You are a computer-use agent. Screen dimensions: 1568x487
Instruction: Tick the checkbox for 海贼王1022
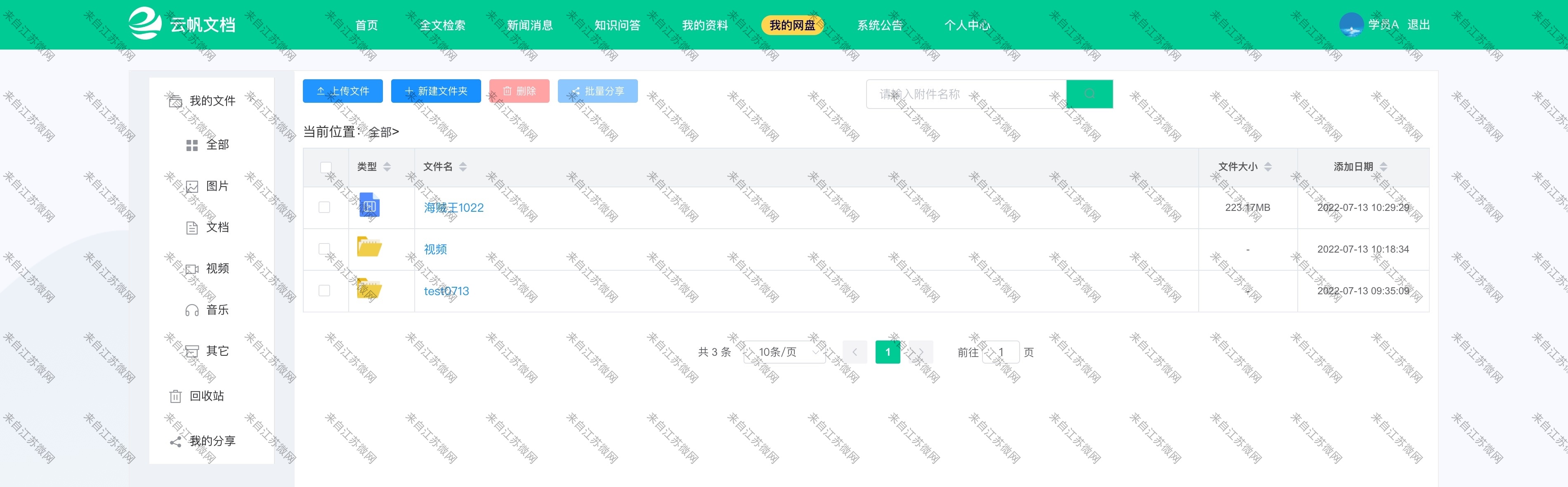[324, 208]
